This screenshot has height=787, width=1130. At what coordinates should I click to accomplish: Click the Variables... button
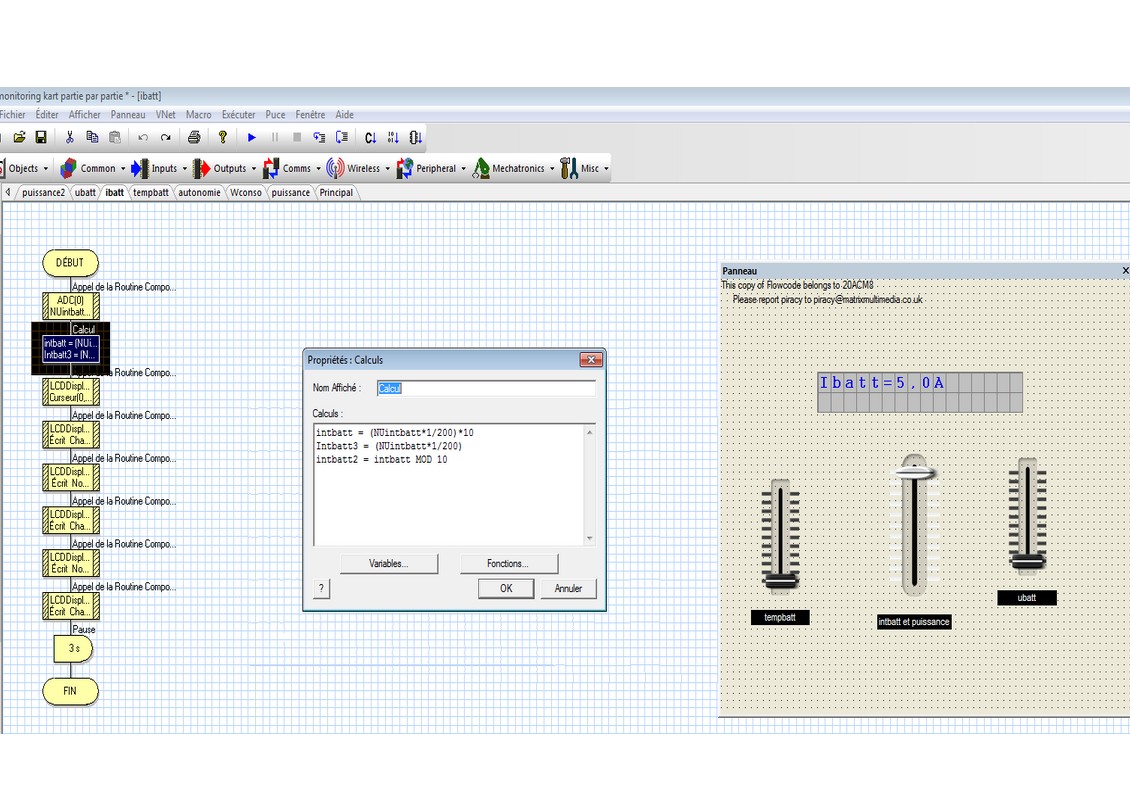click(x=388, y=564)
